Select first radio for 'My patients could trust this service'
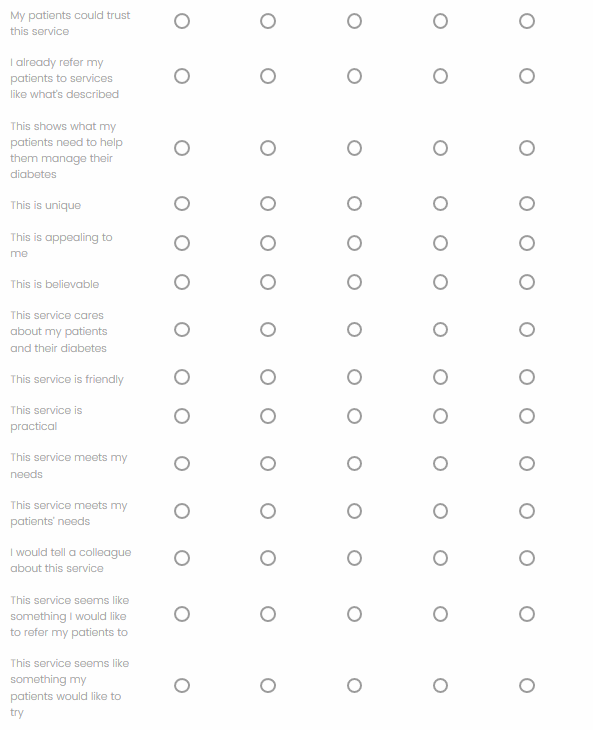593x730 pixels. (182, 21)
